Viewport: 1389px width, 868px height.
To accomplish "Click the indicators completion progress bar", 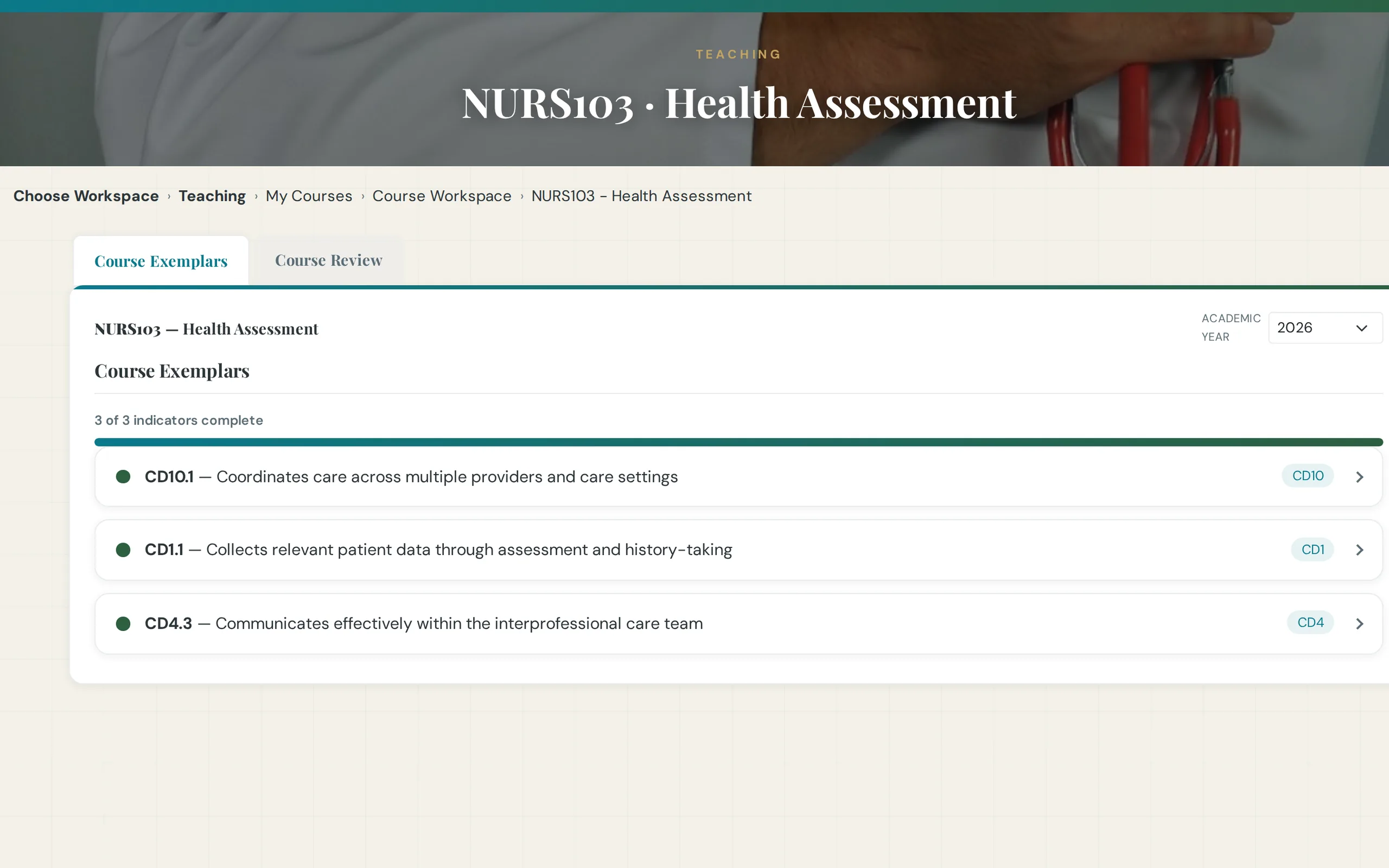I will tap(738, 442).
